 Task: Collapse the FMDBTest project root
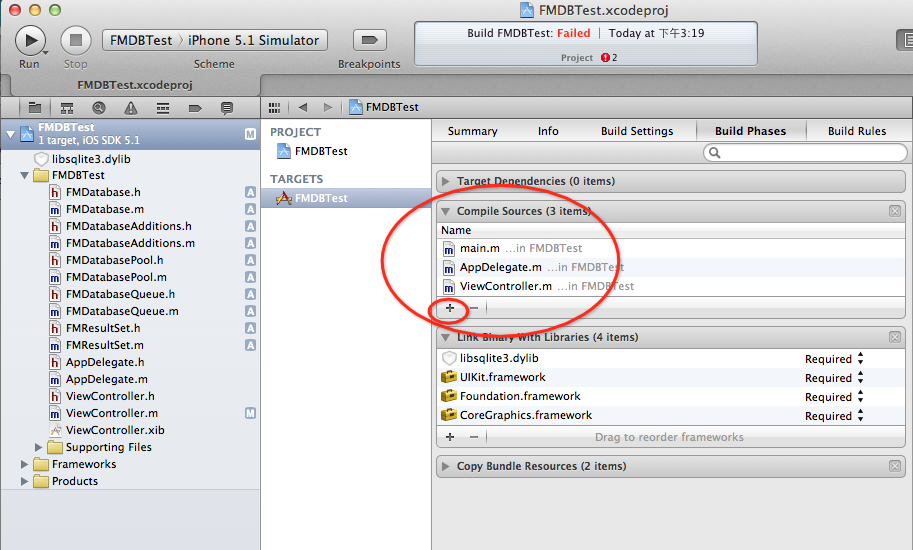[x=10, y=134]
